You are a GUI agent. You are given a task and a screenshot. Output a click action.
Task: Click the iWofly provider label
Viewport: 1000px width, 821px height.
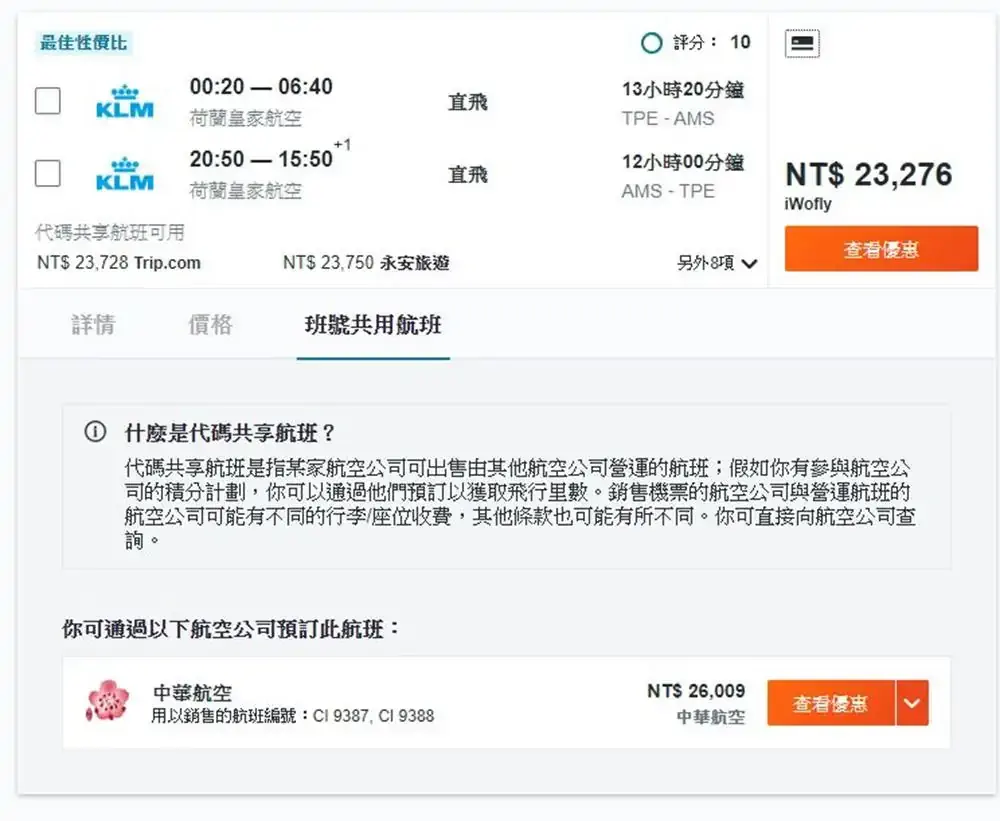click(x=807, y=204)
